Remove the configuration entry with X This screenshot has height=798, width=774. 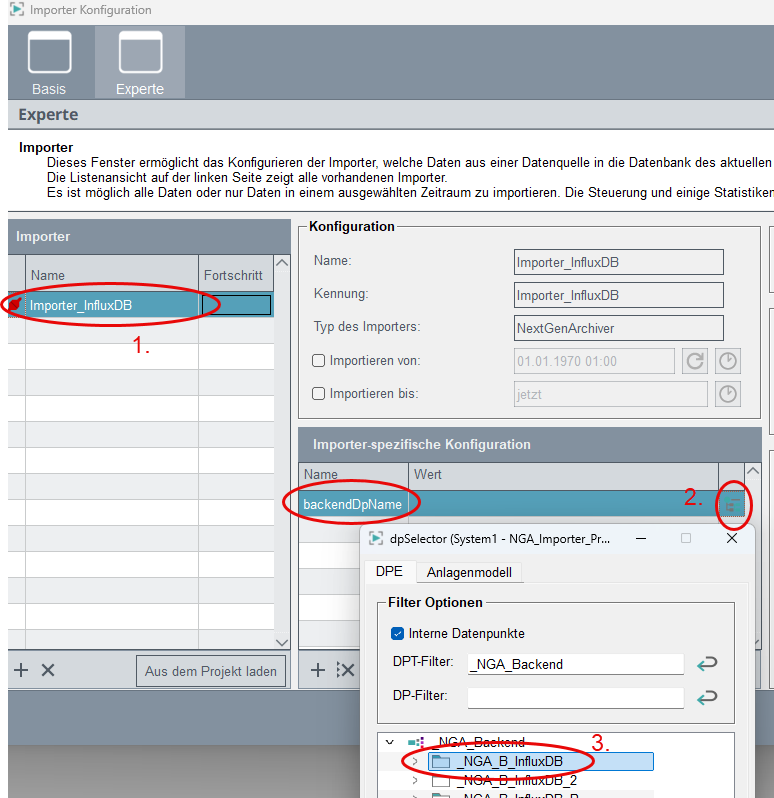tap(346, 670)
